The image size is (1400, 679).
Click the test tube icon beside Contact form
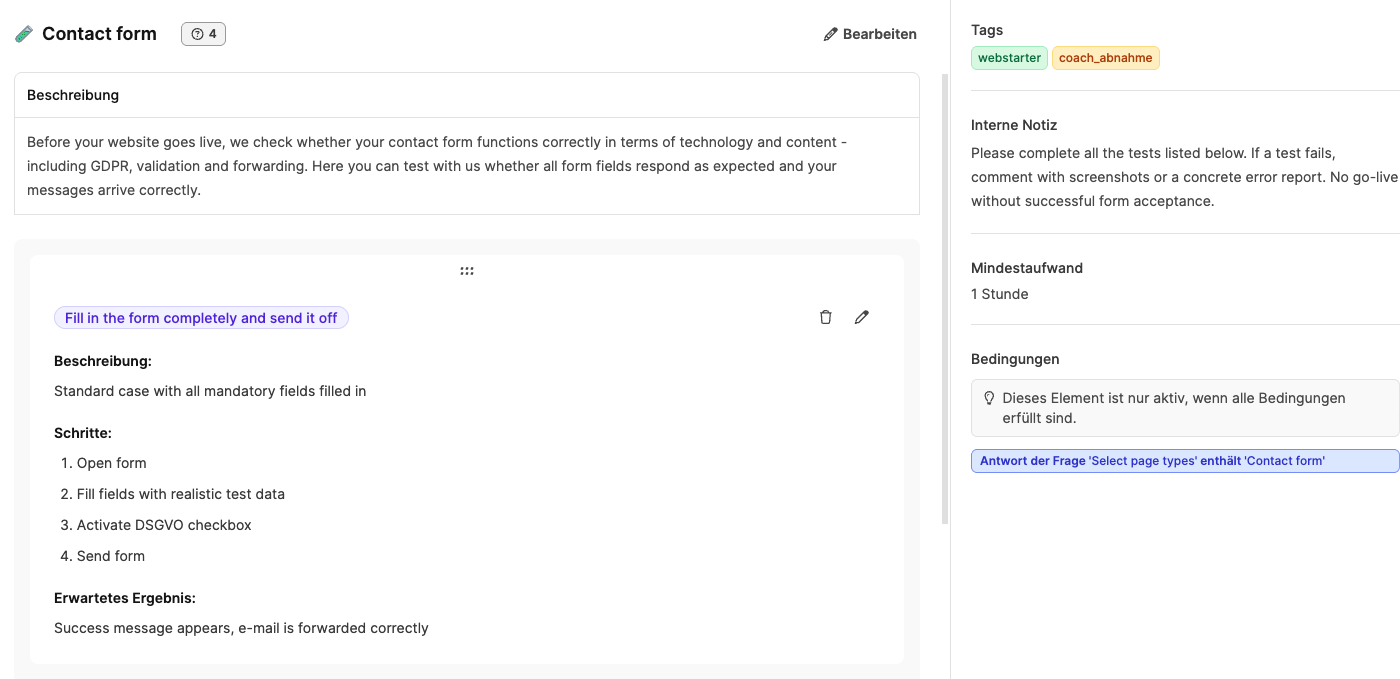coord(24,34)
